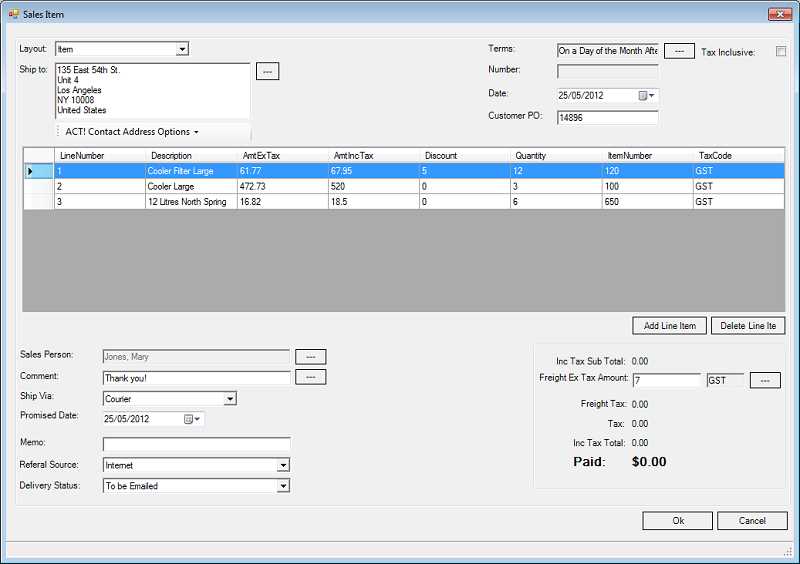
Task: Select the 'Cooler Filter Large' cell
Action: click(x=191, y=171)
